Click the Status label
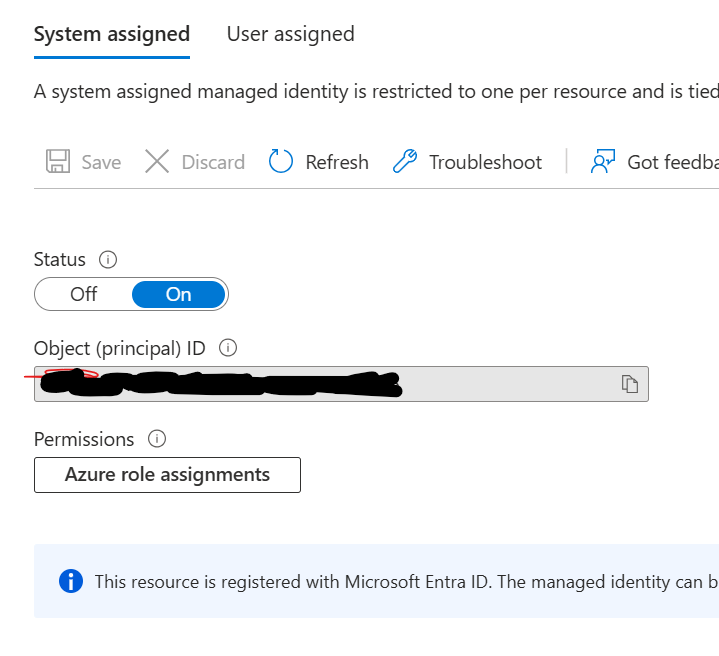 coord(60,260)
